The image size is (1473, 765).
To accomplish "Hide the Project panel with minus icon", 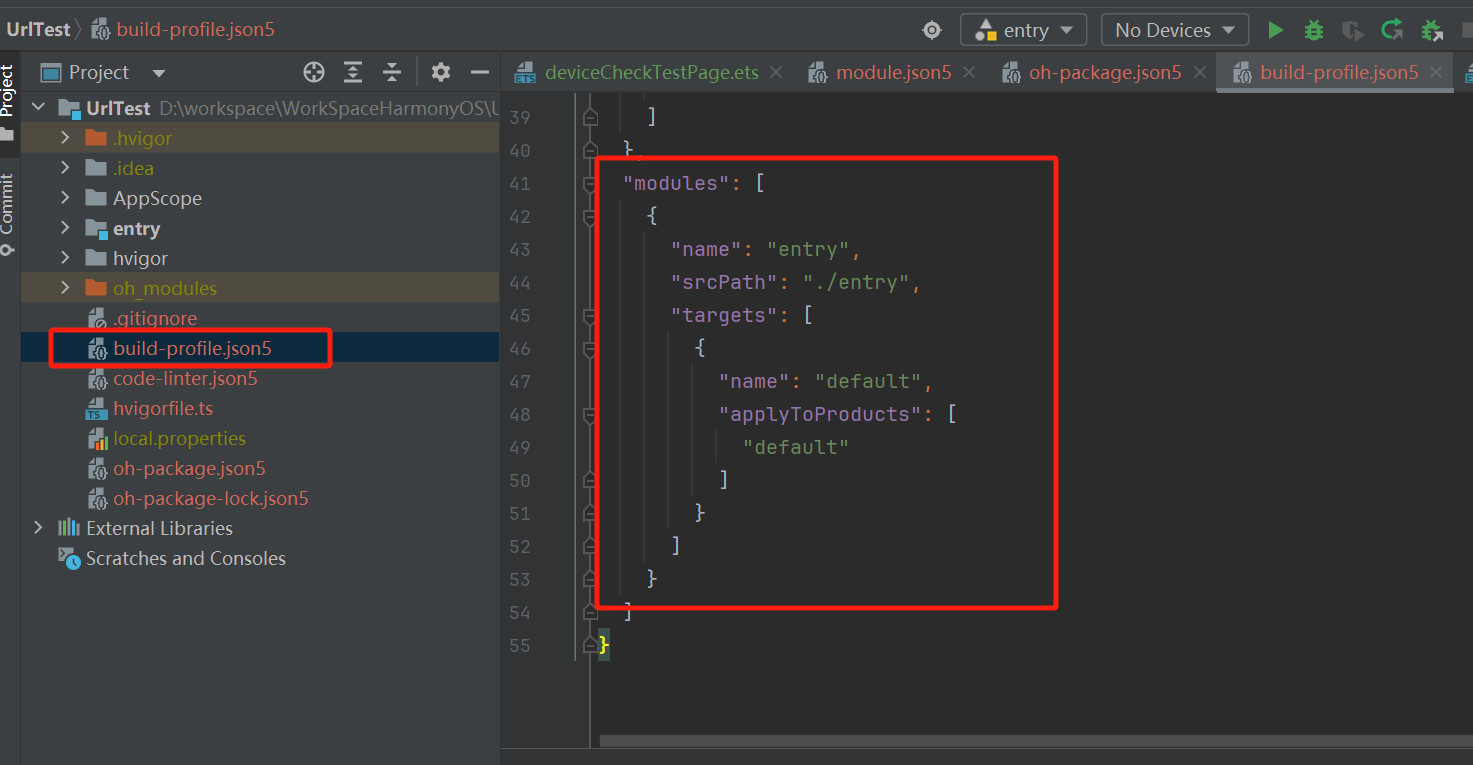I will coord(480,72).
